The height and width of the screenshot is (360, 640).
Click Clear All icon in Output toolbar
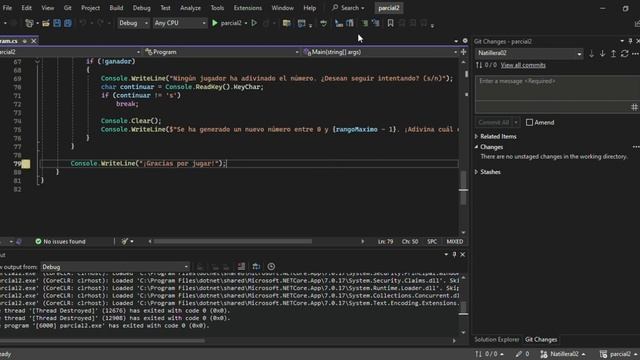coord(242,267)
